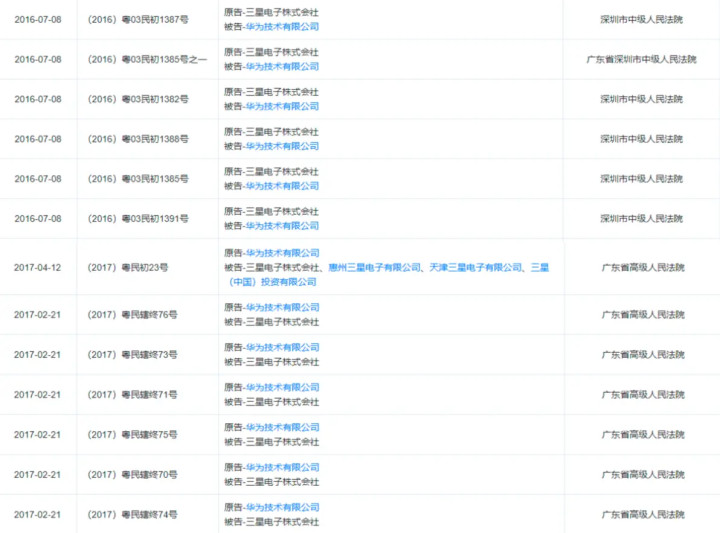Open 华为技术有限公司 link in the 粤03民初1382号 row
The image size is (720, 533).
tap(282, 107)
